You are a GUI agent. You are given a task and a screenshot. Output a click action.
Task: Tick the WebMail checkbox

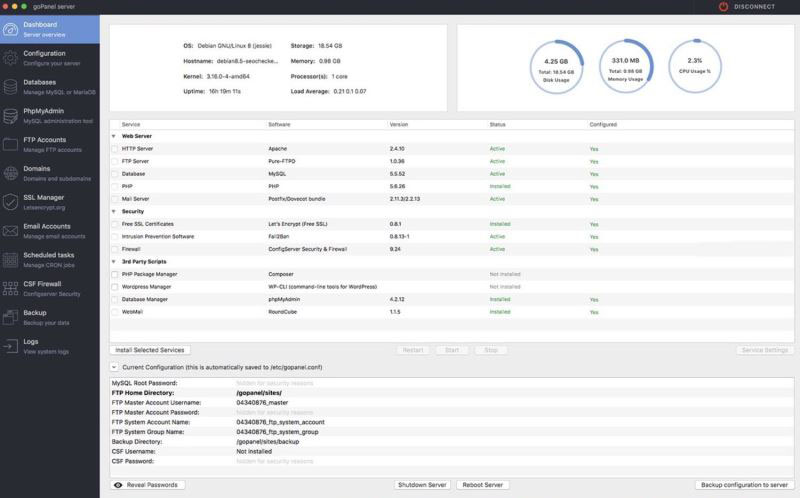click(x=115, y=312)
